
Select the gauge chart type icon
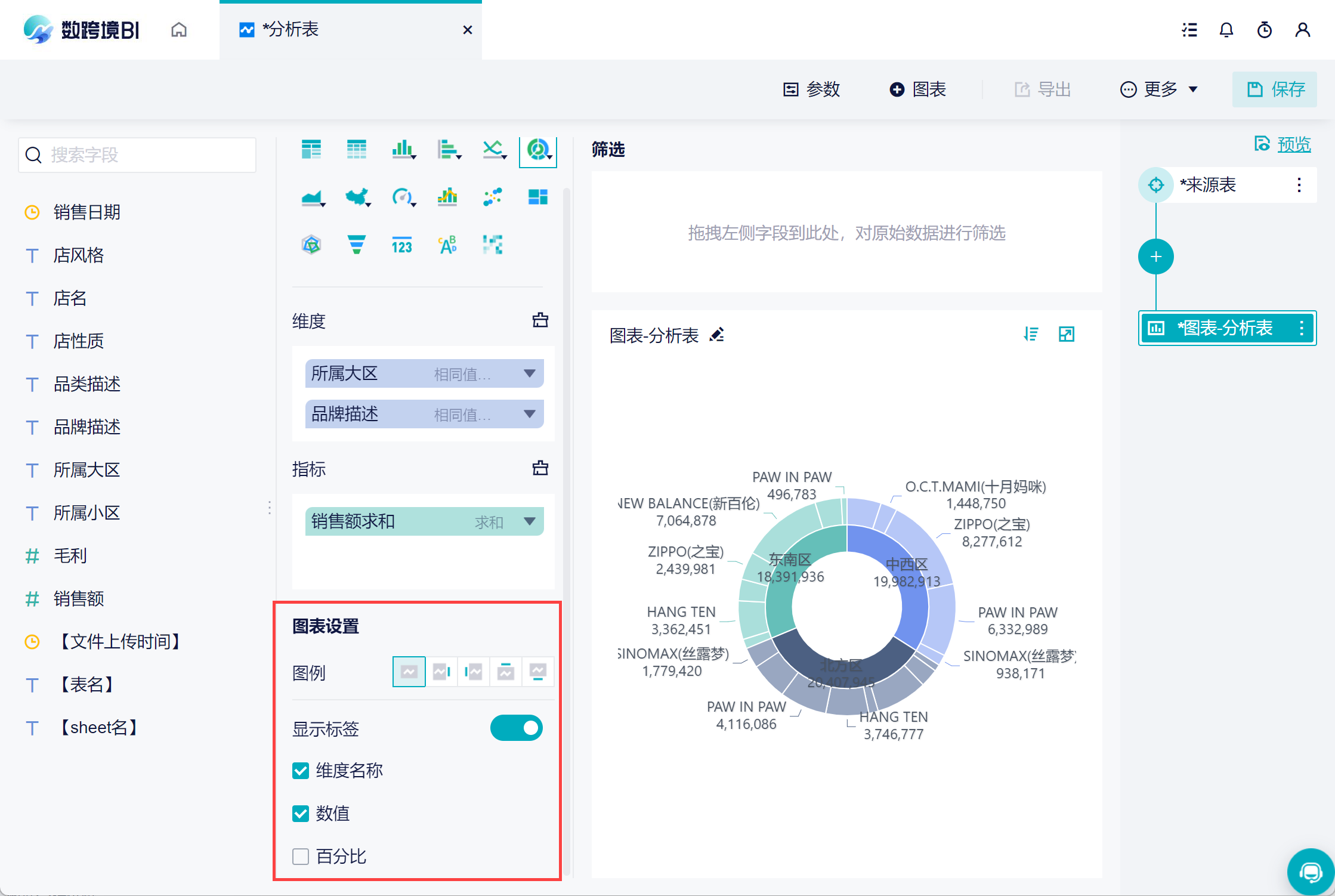point(402,197)
